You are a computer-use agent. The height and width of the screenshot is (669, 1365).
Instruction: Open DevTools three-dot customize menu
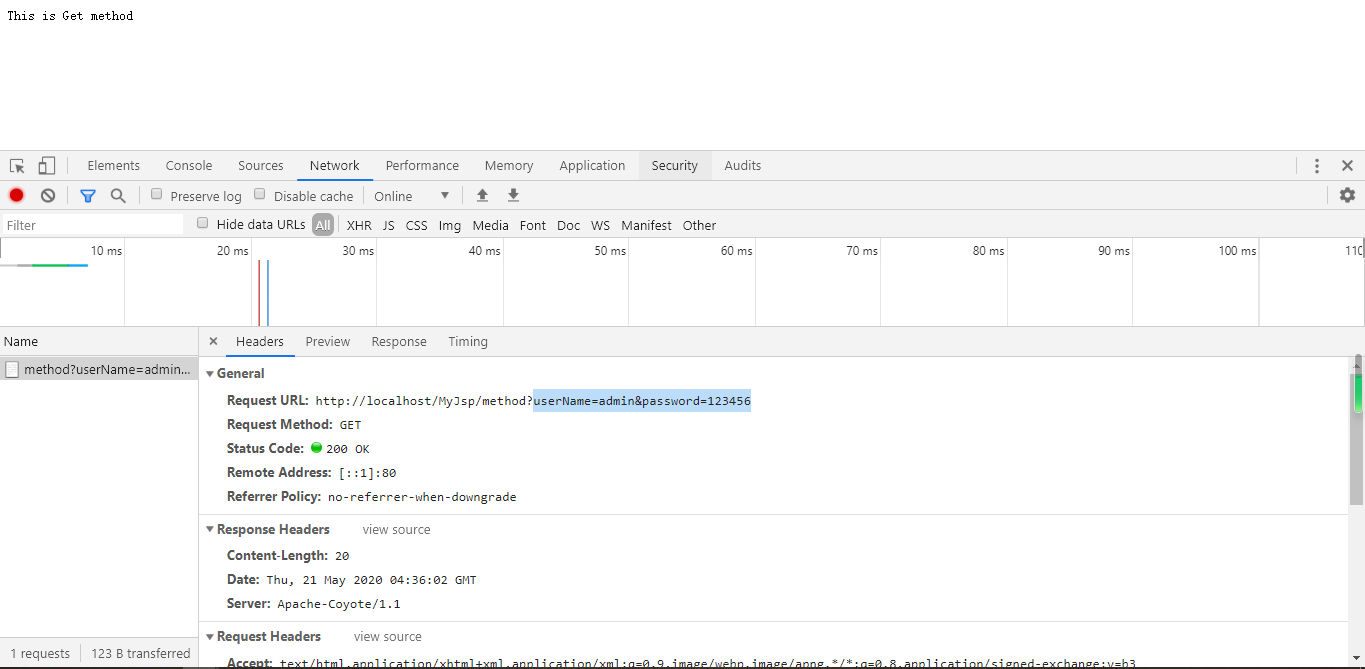[x=1317, y=166]
